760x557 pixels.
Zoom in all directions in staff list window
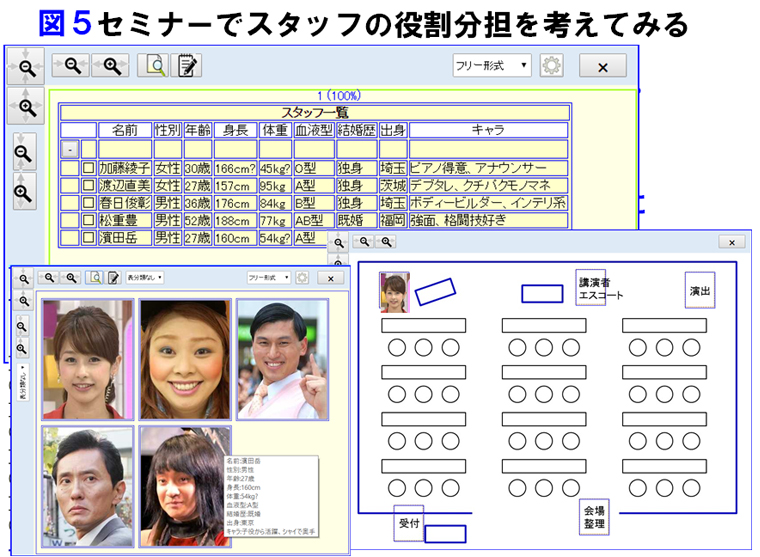26,106
